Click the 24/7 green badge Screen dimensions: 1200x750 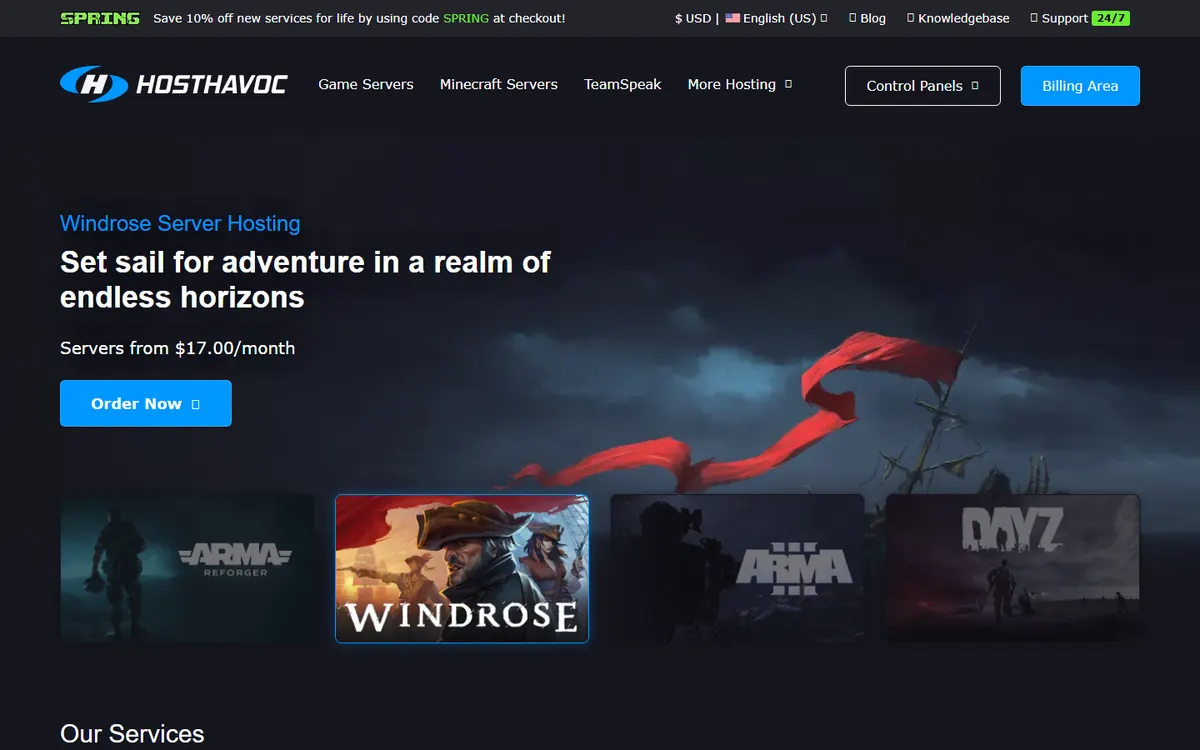[1111, 18]
